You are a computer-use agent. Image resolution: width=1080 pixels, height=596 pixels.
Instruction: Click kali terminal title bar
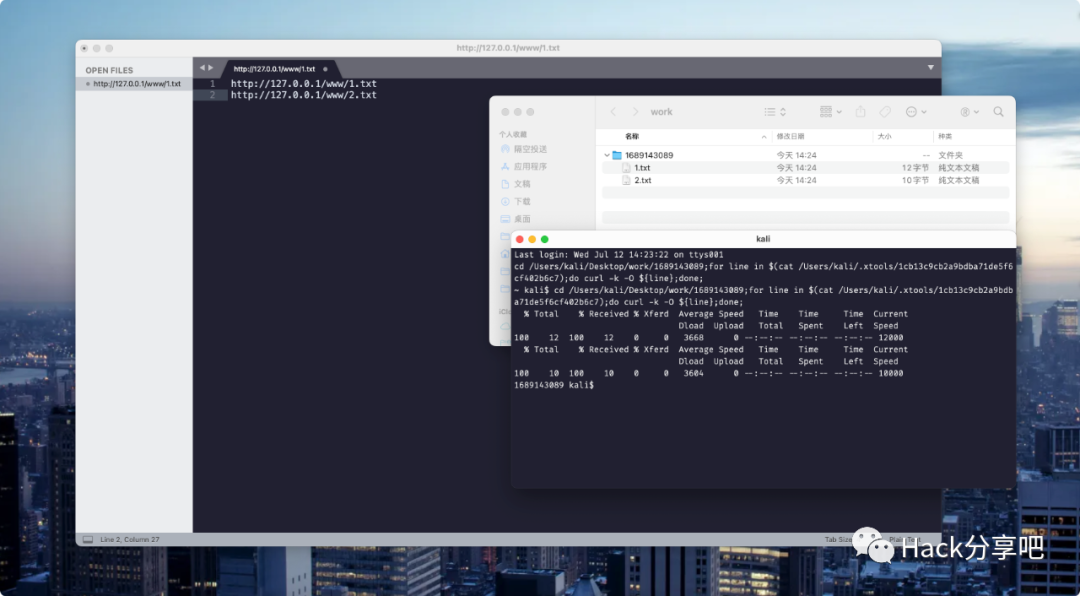point(763,239)
